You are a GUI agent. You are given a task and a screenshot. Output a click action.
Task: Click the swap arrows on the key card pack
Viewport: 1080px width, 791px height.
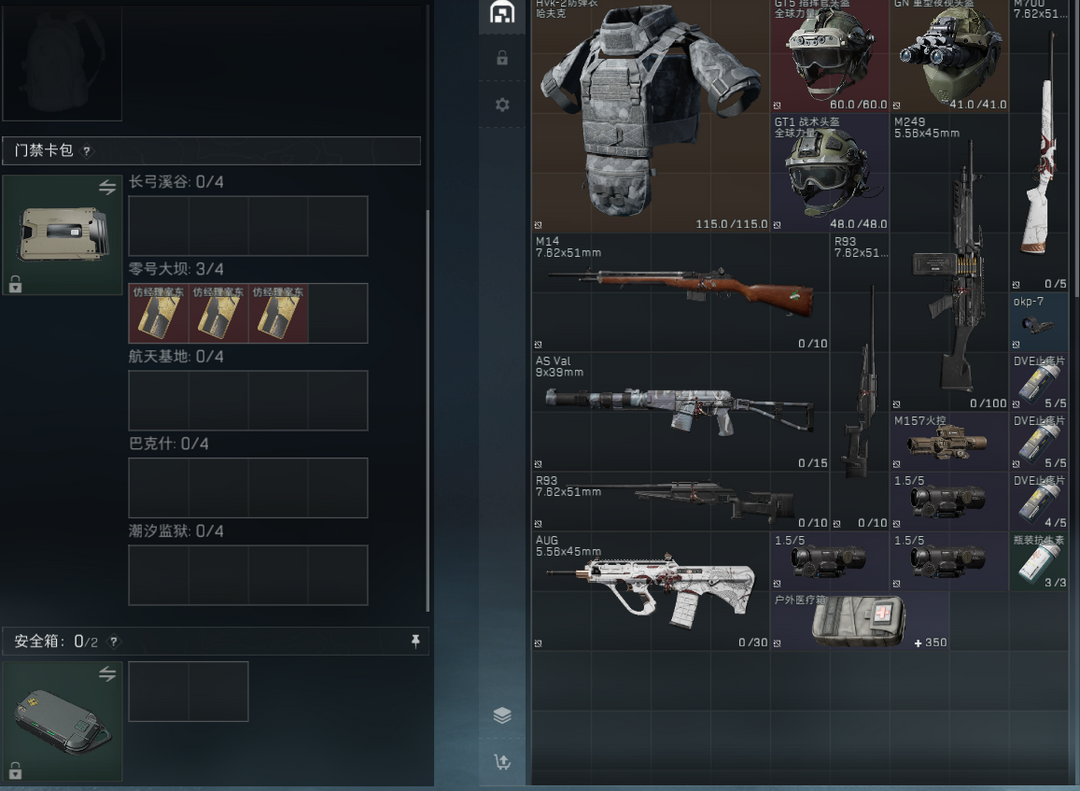tap(107, 187)
